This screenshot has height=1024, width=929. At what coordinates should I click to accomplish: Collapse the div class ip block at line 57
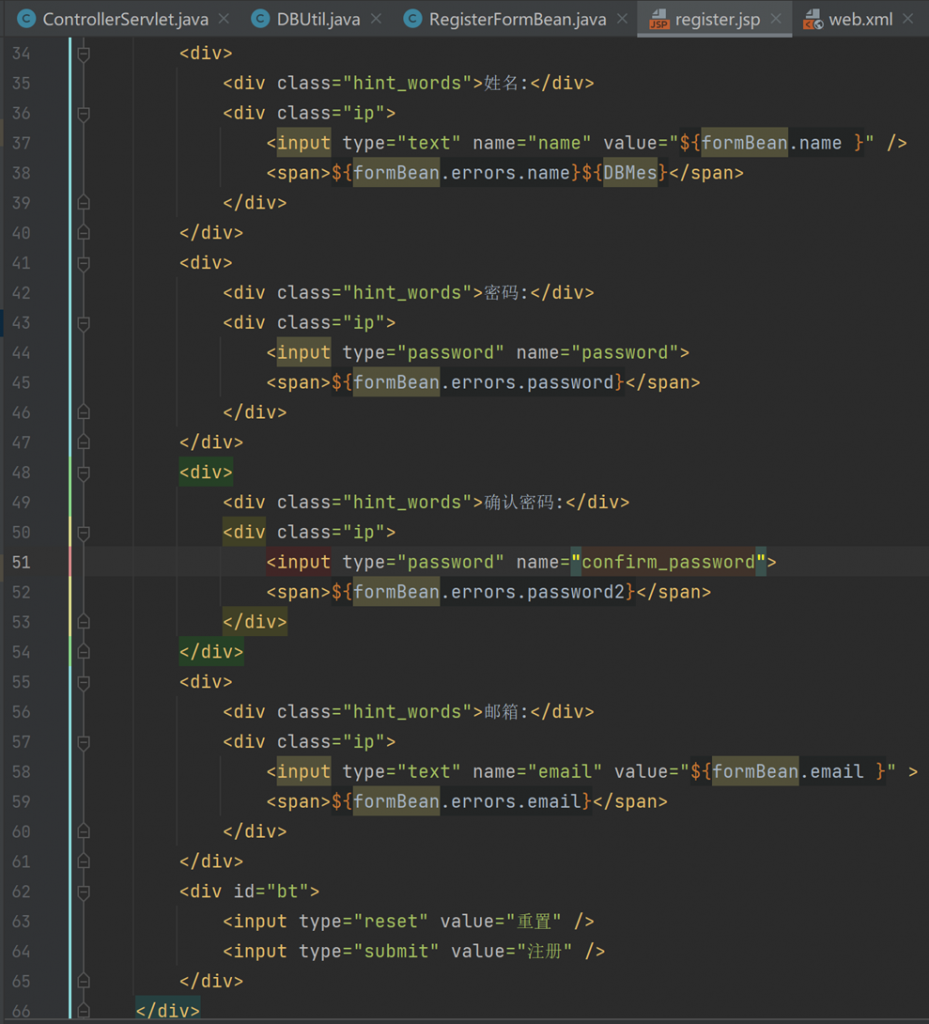click(x=84, y=743)
